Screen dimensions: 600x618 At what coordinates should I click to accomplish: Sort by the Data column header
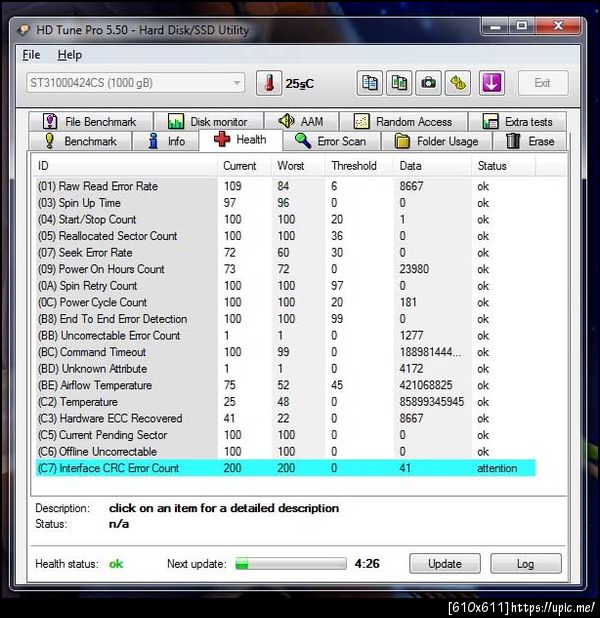[432, 166]
